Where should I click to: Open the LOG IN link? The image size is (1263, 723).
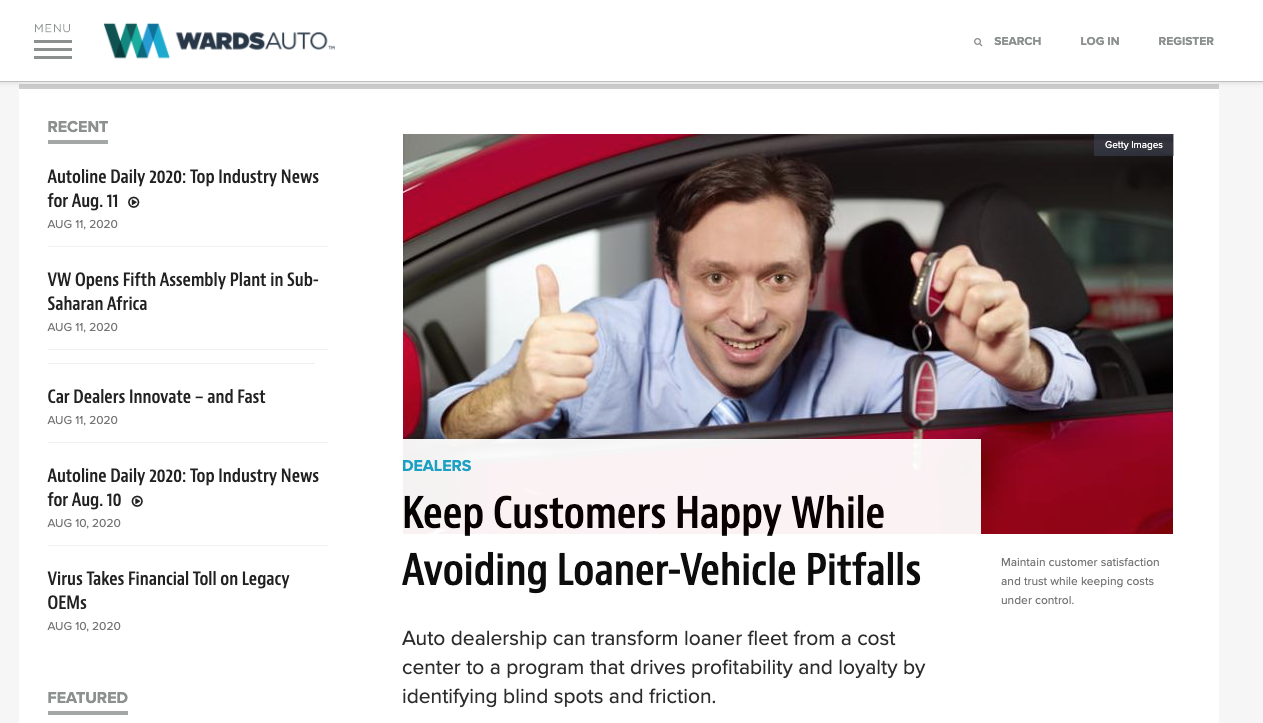(1100, 42)
